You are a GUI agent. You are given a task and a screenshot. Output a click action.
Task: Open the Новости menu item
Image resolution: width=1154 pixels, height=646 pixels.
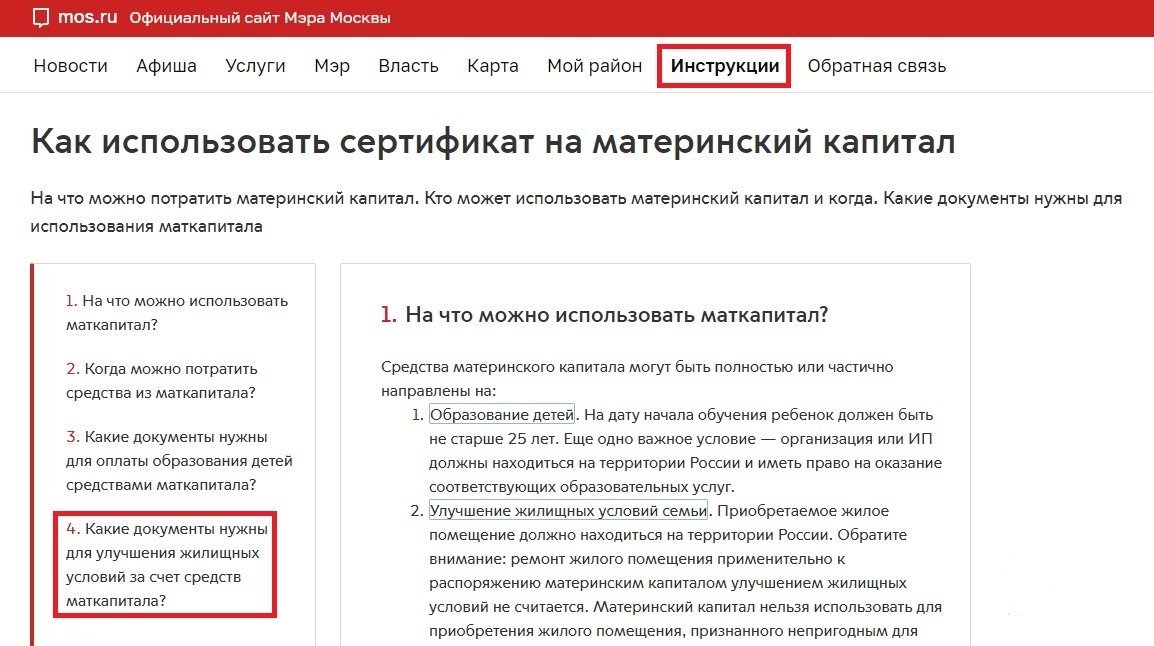pyautogui.click(x=71, y=65)
